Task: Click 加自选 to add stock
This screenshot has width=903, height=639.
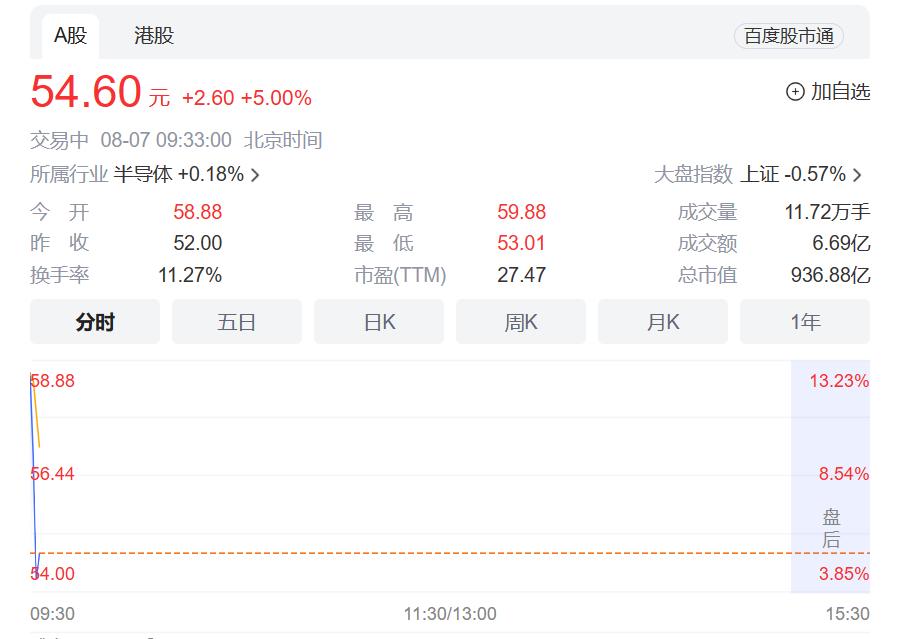Action: pos(839,92)
